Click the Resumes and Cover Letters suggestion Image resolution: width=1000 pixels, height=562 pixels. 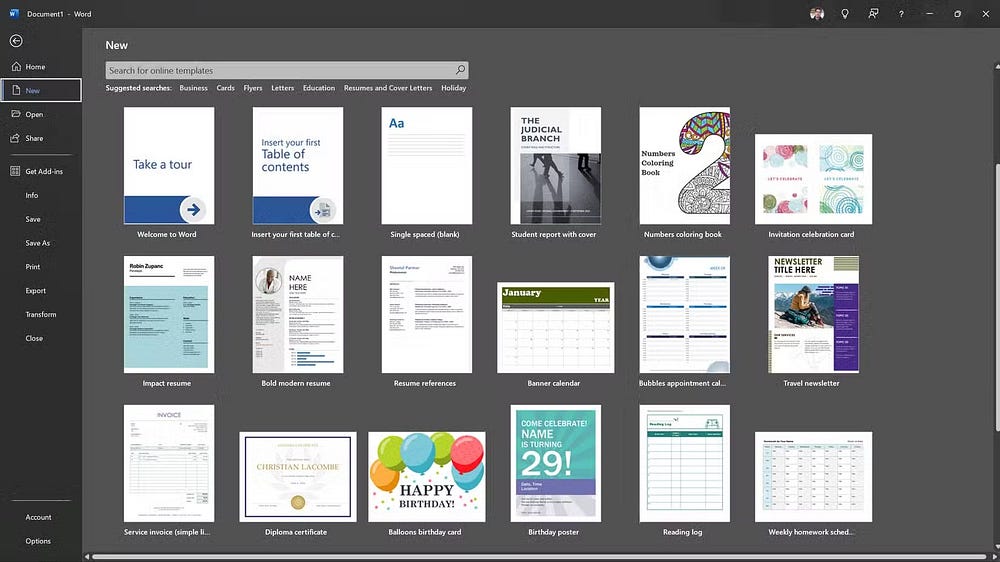388,88
